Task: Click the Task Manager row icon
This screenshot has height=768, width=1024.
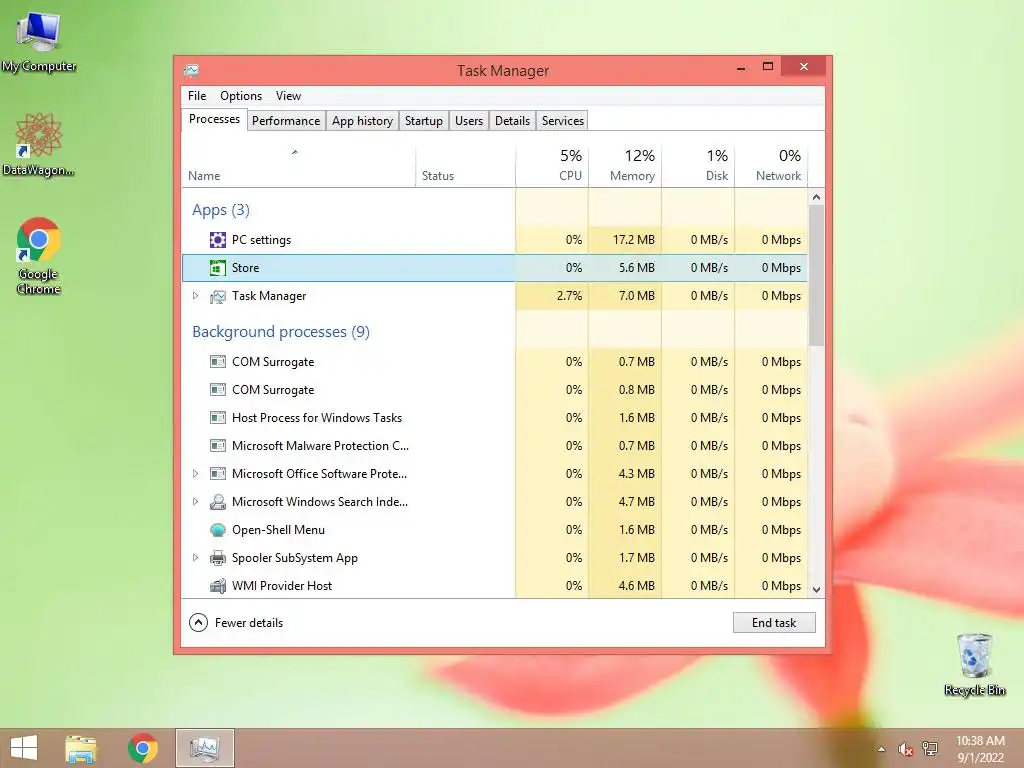Action: click(x=217, y=296)
